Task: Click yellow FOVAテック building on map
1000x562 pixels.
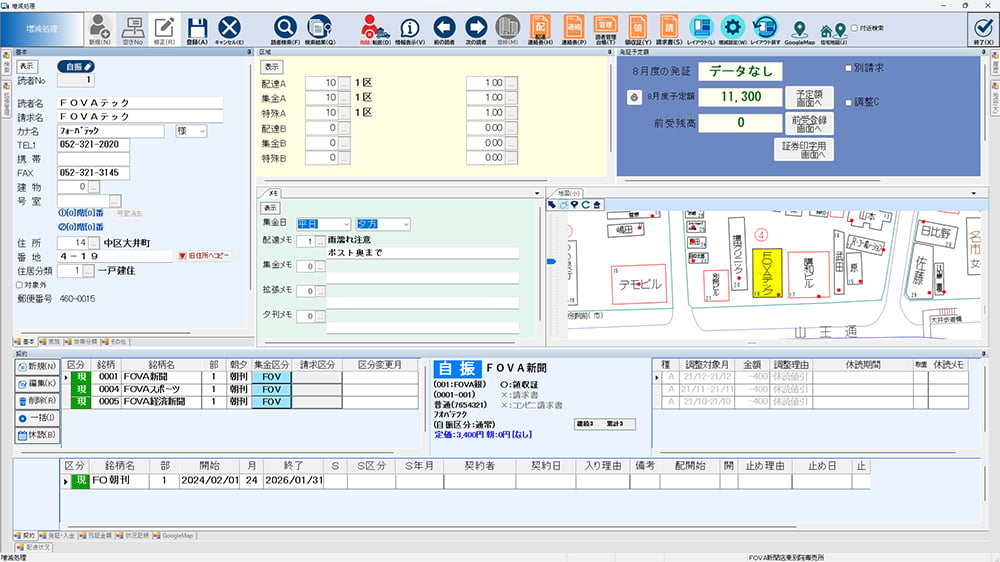Action: point(767,273)
